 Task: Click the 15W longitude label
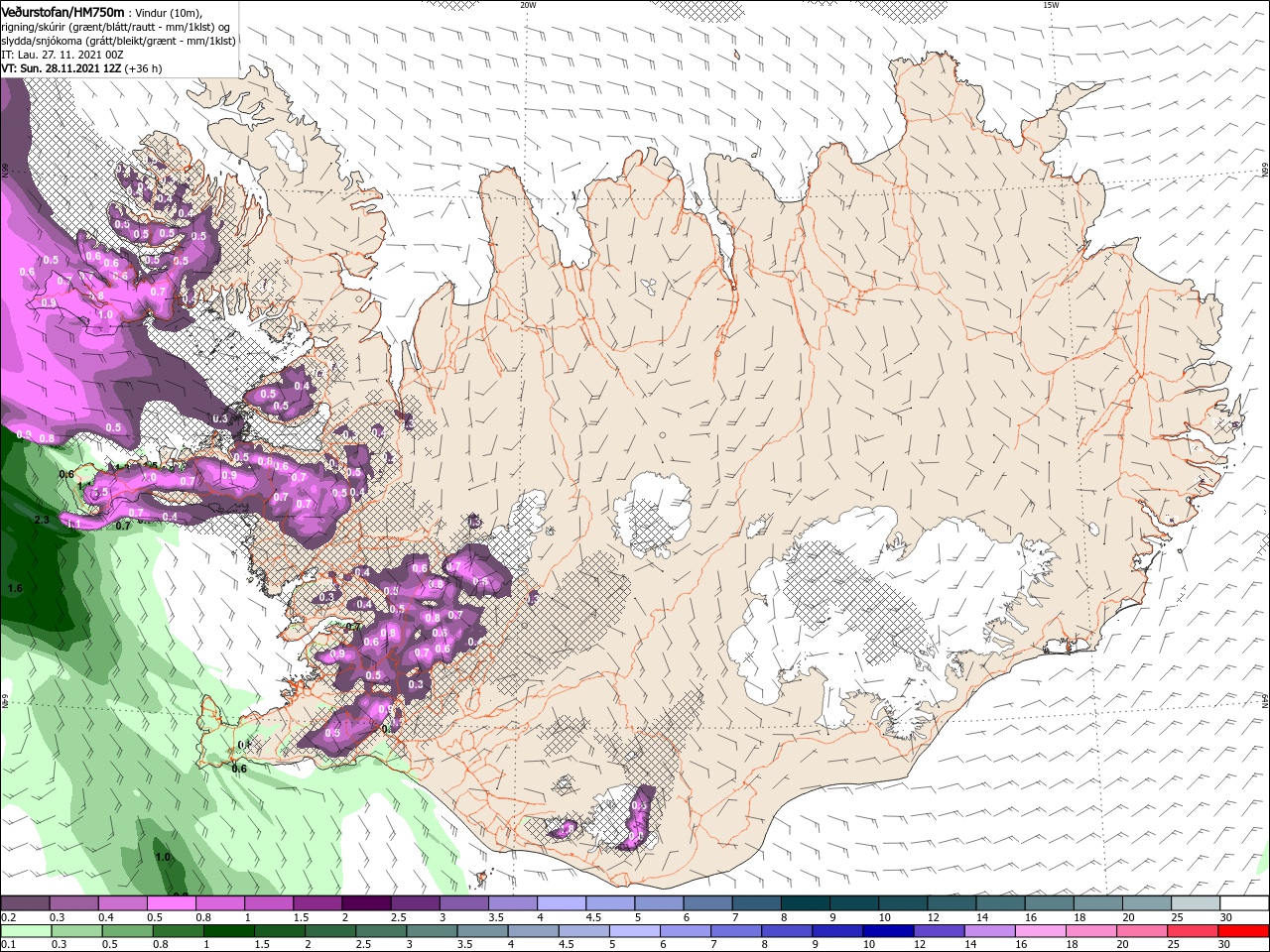pyautogui.click(x=1051, y=5)
